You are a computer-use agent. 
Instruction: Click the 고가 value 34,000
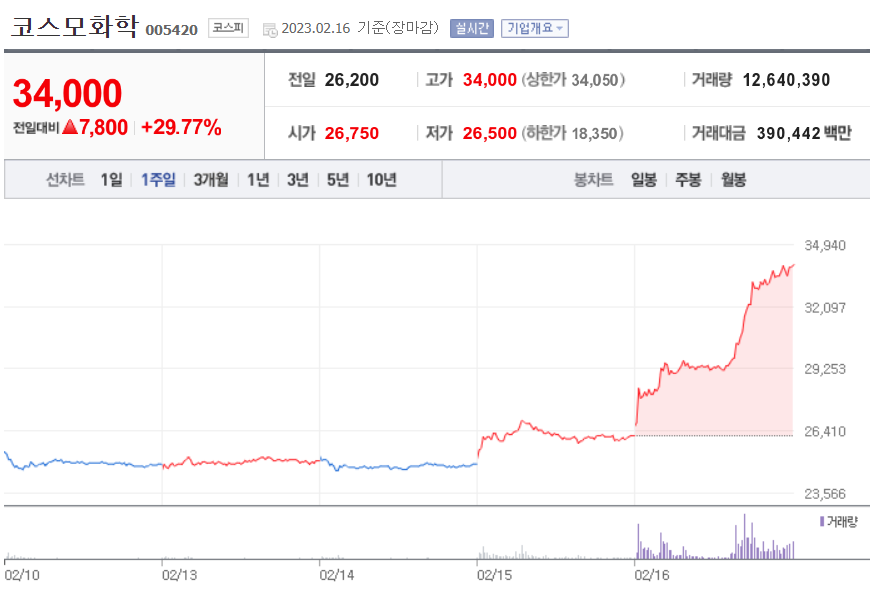[489, 80]
